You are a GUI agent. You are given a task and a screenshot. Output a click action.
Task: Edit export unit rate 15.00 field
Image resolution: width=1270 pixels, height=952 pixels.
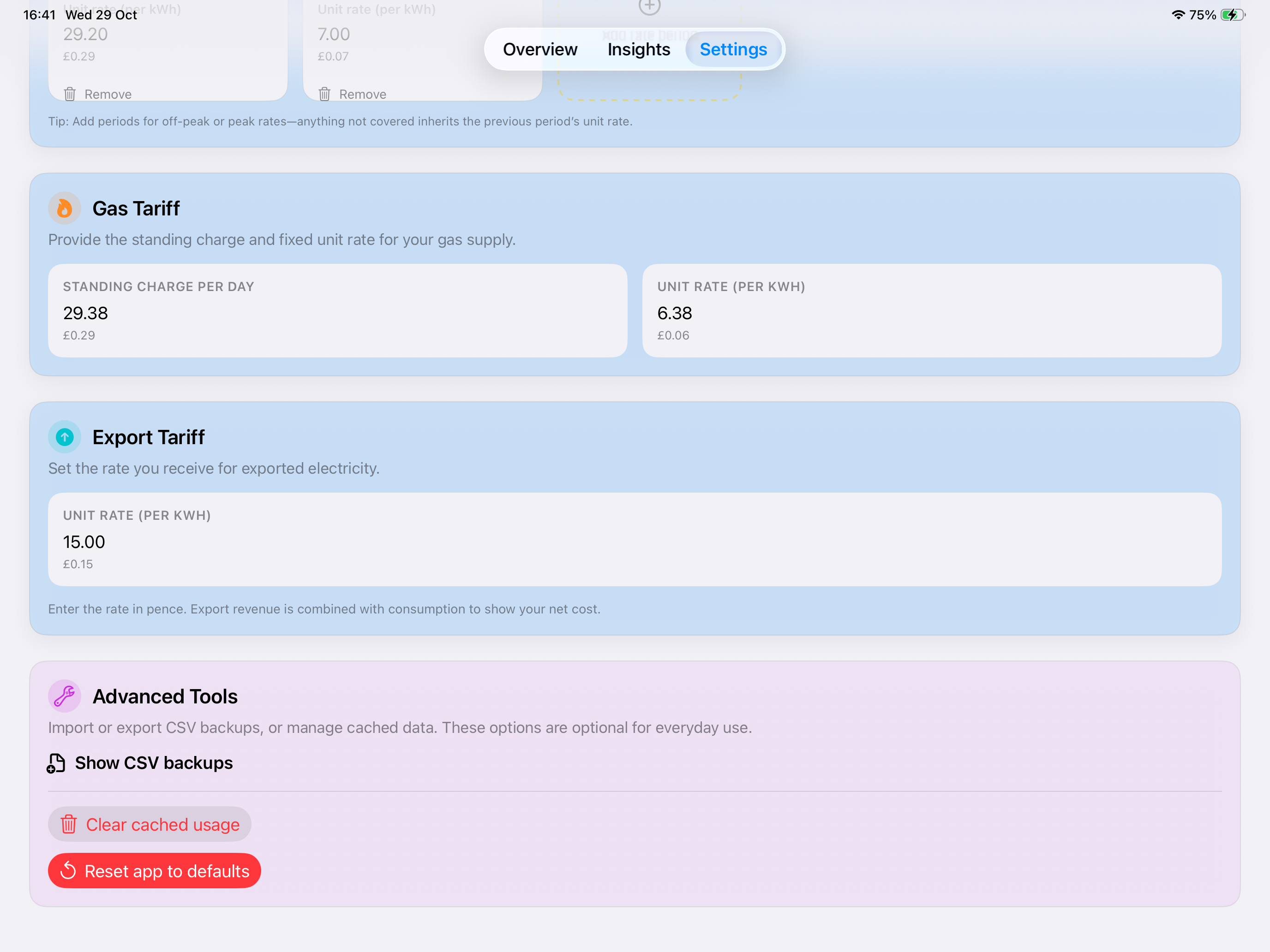coord(635,539)
